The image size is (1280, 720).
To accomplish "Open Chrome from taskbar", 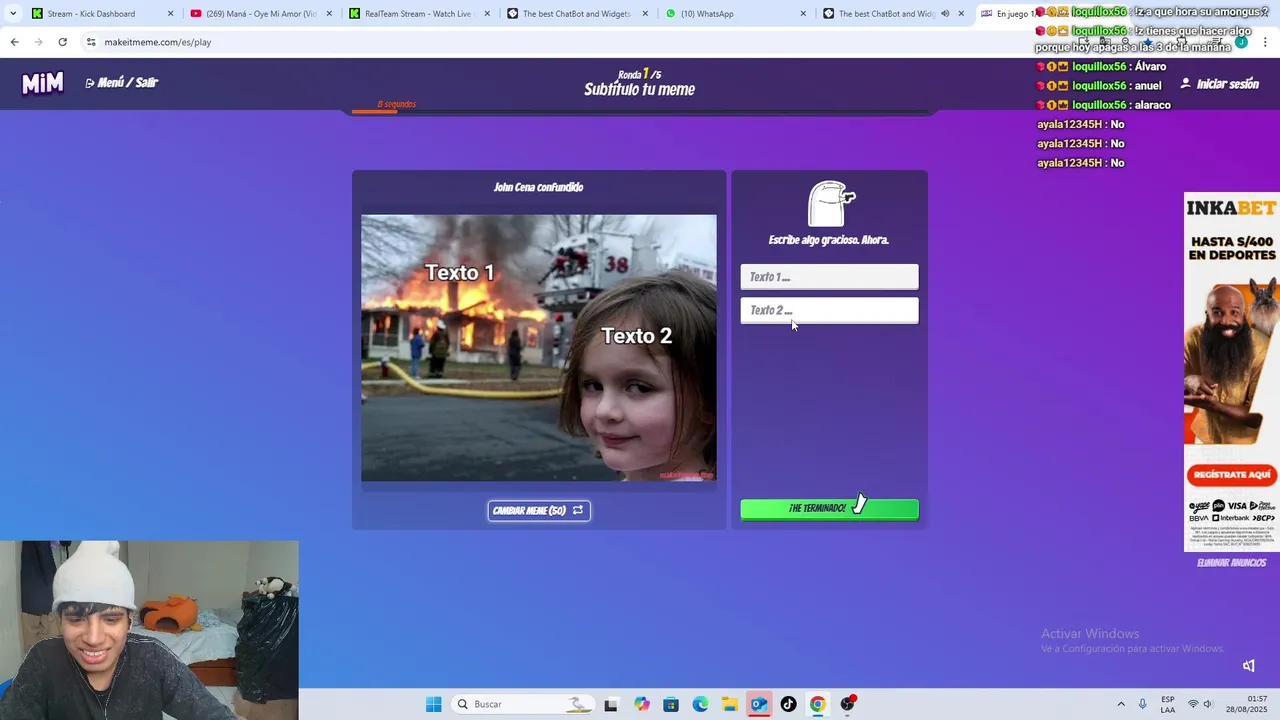I will coord(818,704).
